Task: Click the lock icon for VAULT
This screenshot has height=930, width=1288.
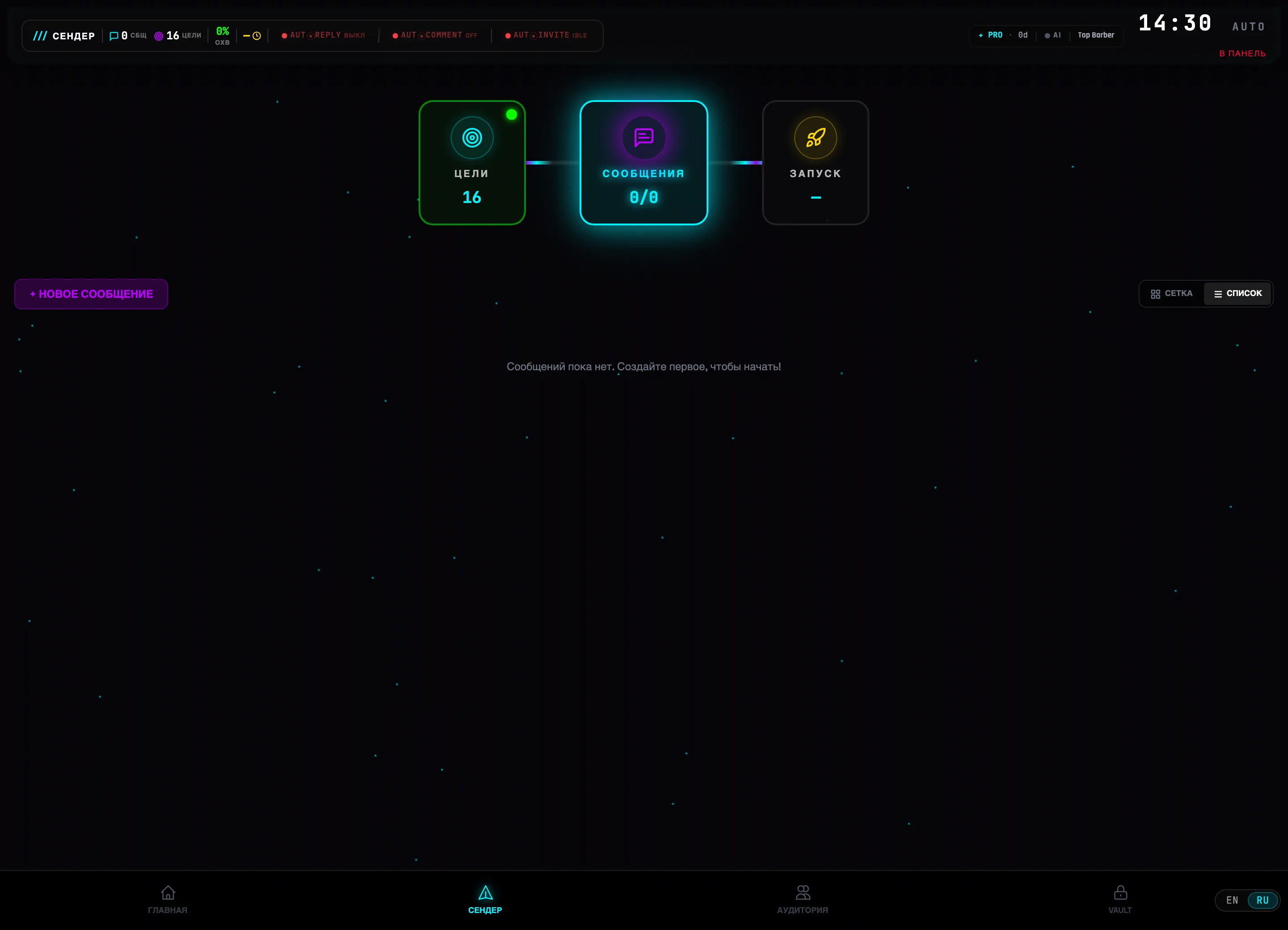Action: pos(1120,892)
